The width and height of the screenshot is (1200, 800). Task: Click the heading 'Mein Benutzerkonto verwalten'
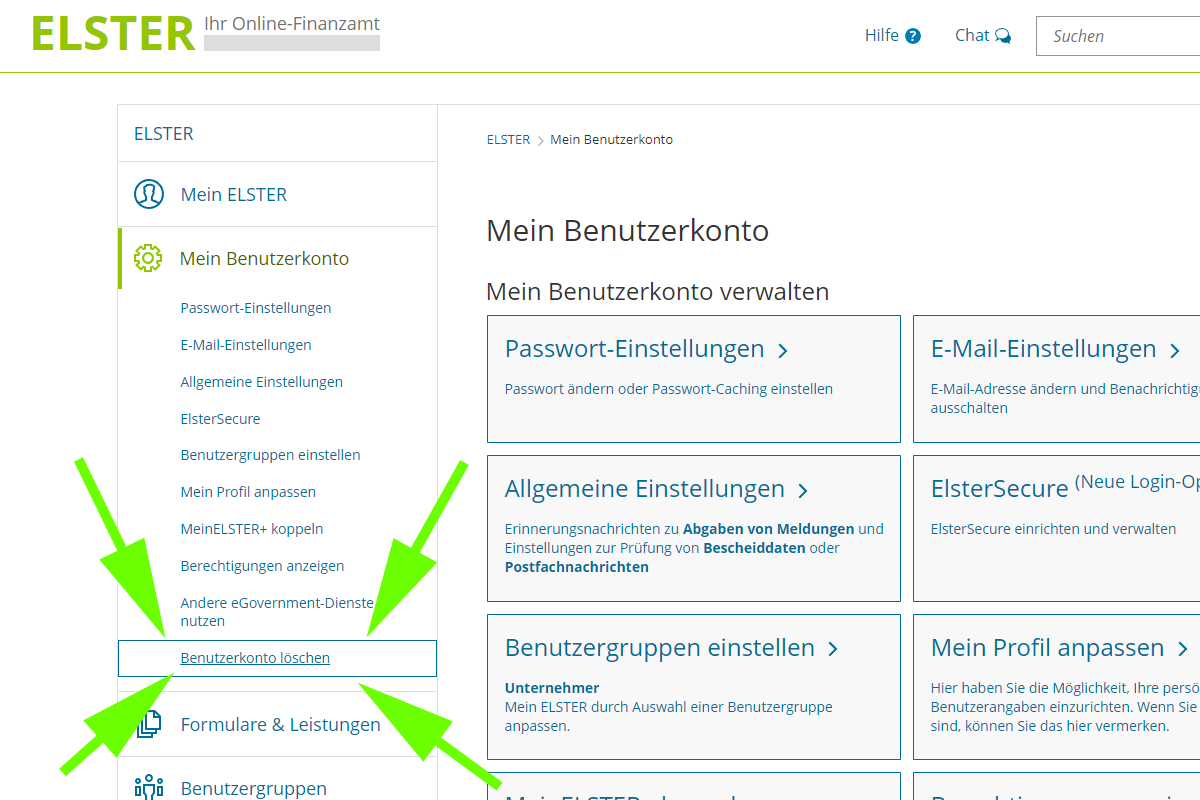click(658, 292)
